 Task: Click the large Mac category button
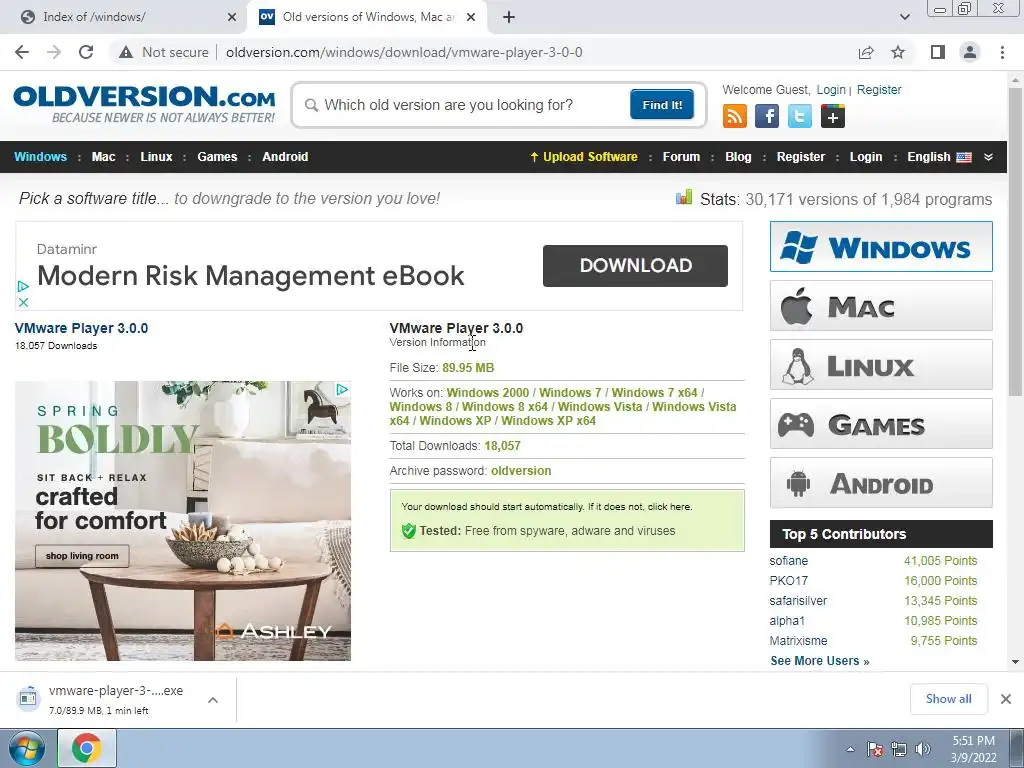[x=881, y=306]
